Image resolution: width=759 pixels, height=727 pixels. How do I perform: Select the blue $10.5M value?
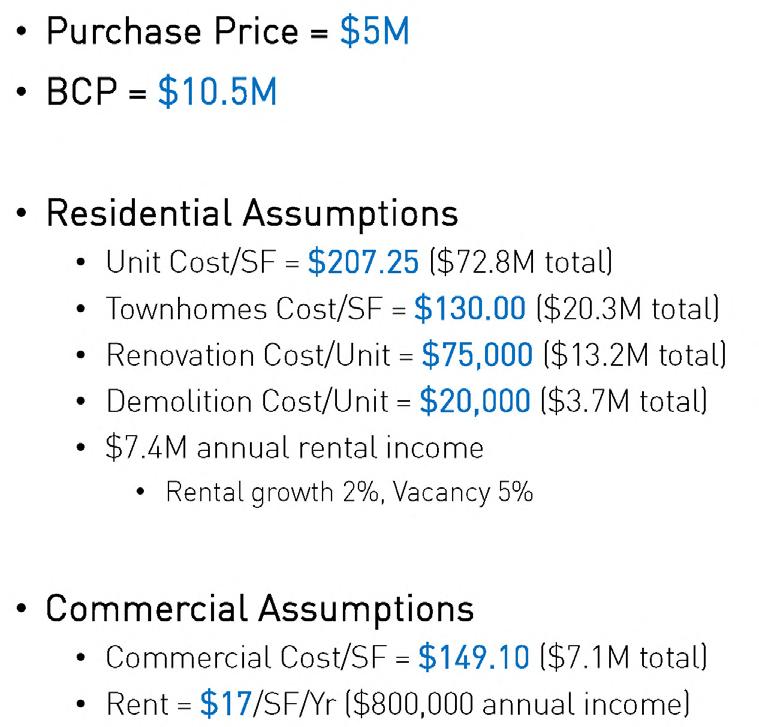tap(216, 92)
